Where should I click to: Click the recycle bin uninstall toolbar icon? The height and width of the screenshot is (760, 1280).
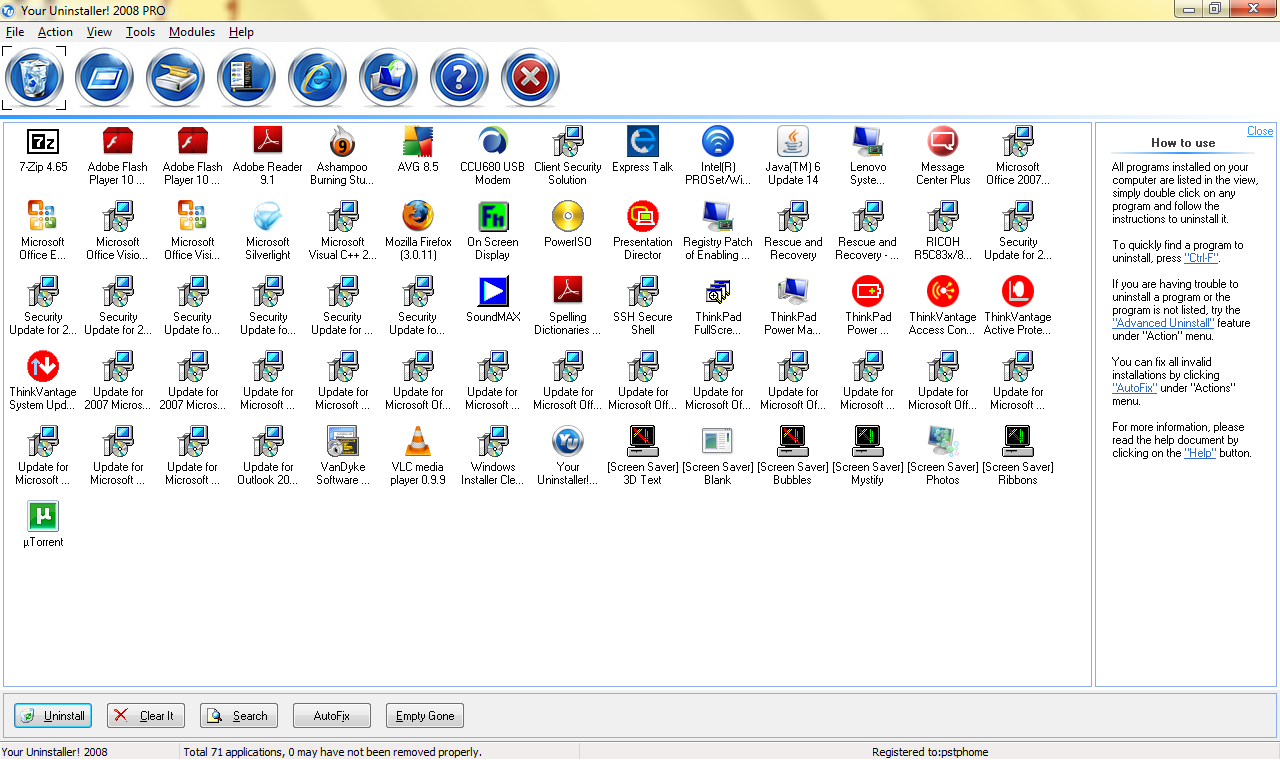click(35, 78)
